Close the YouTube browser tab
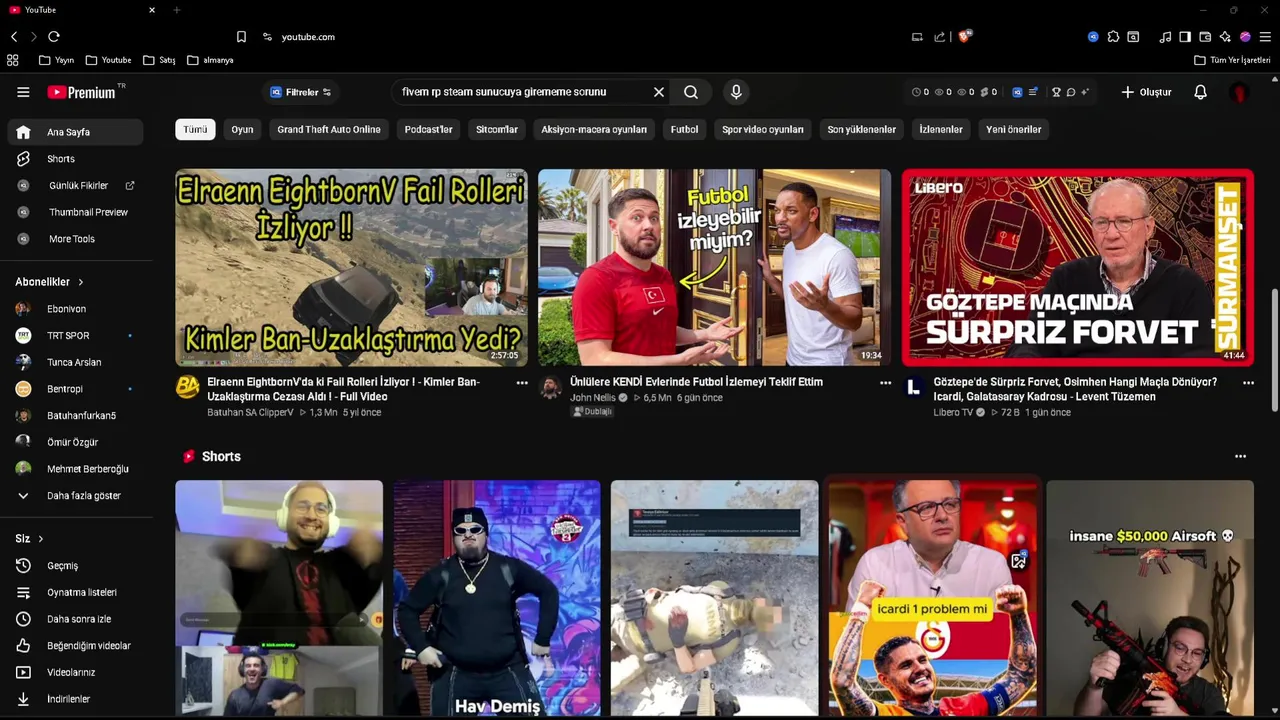This screenshot has height=720, width=1280. 152,10
